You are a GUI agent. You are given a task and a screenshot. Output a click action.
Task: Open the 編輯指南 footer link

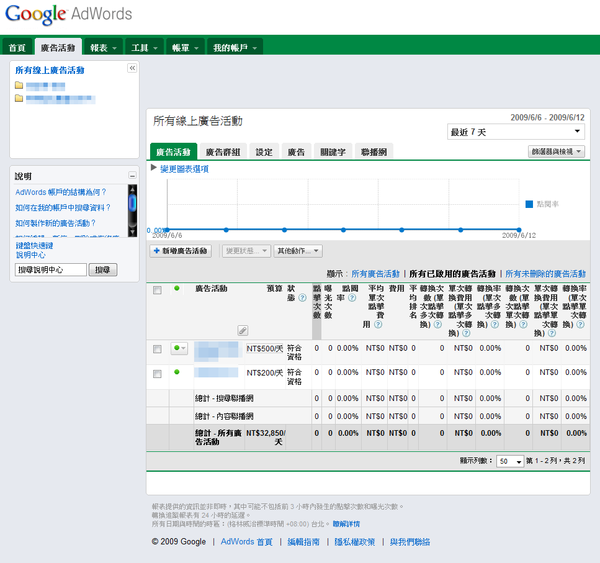[x=303, y=542]
